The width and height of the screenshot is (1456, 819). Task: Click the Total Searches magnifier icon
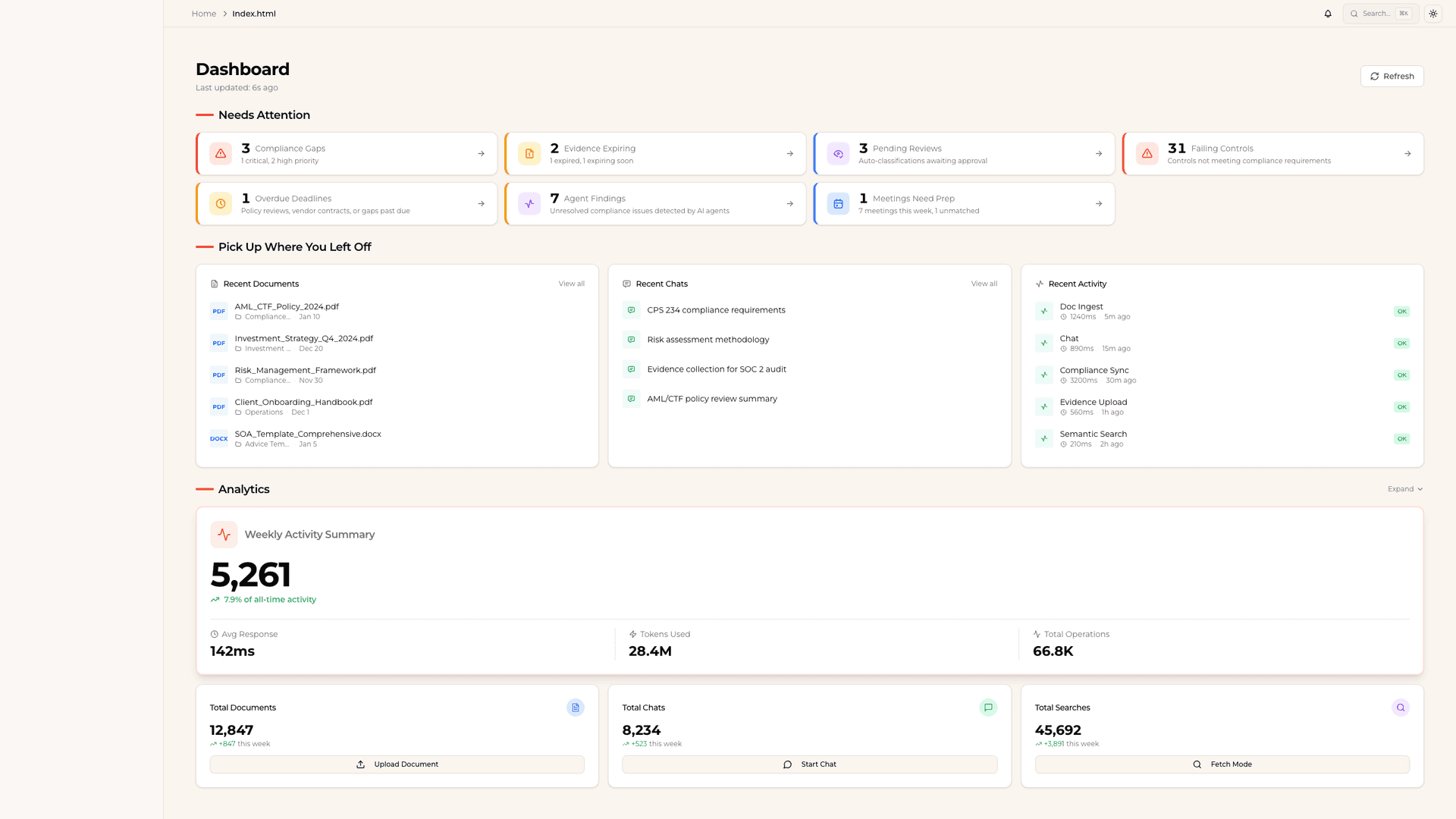[1401, 708]
